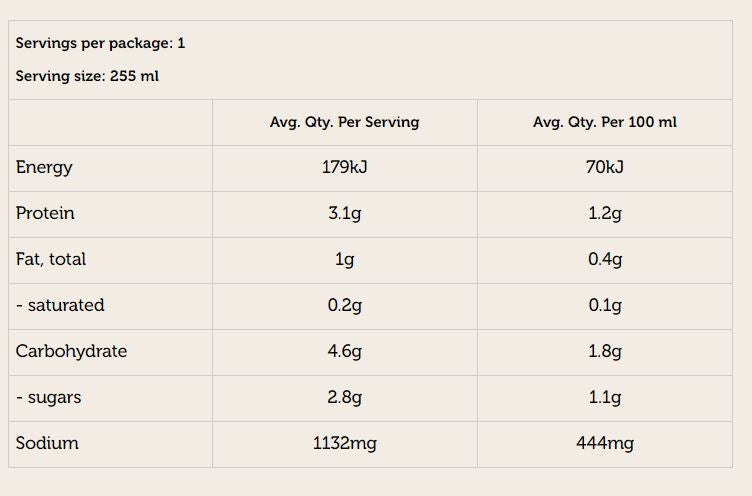Click the 1.8g carbohydrate per 100 ml value

click(x=604, y=351)
